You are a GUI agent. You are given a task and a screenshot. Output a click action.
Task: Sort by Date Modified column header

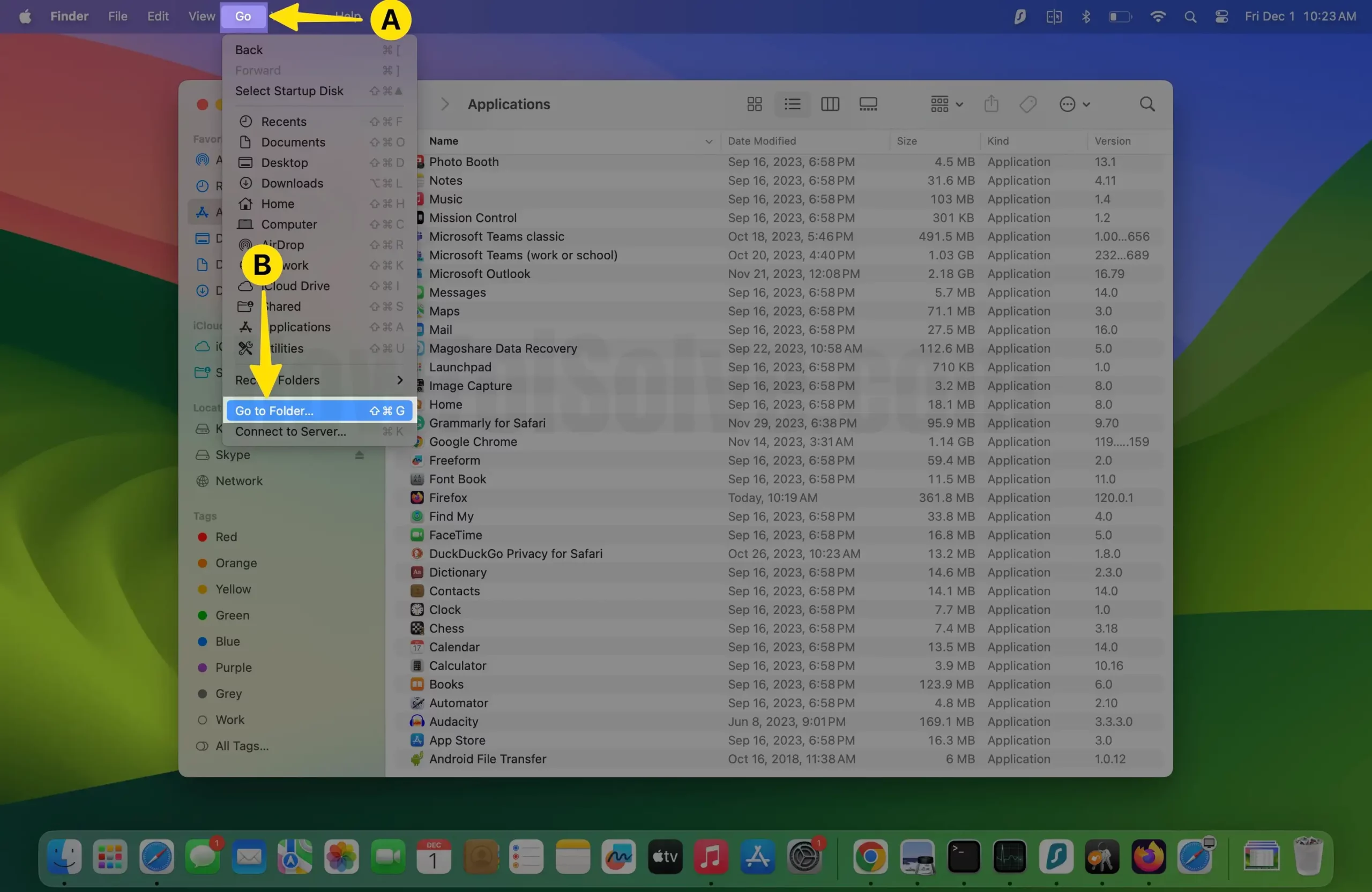[762, 140]
